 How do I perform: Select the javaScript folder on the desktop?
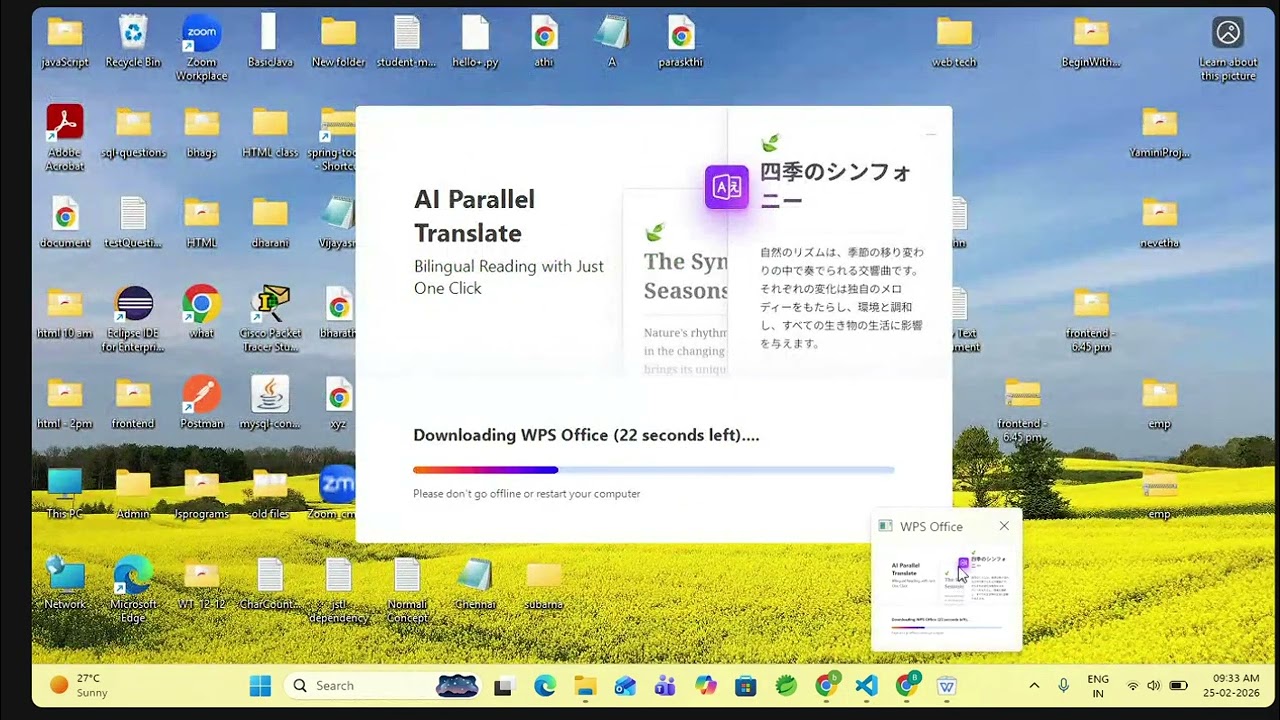[x=65, y=42]
